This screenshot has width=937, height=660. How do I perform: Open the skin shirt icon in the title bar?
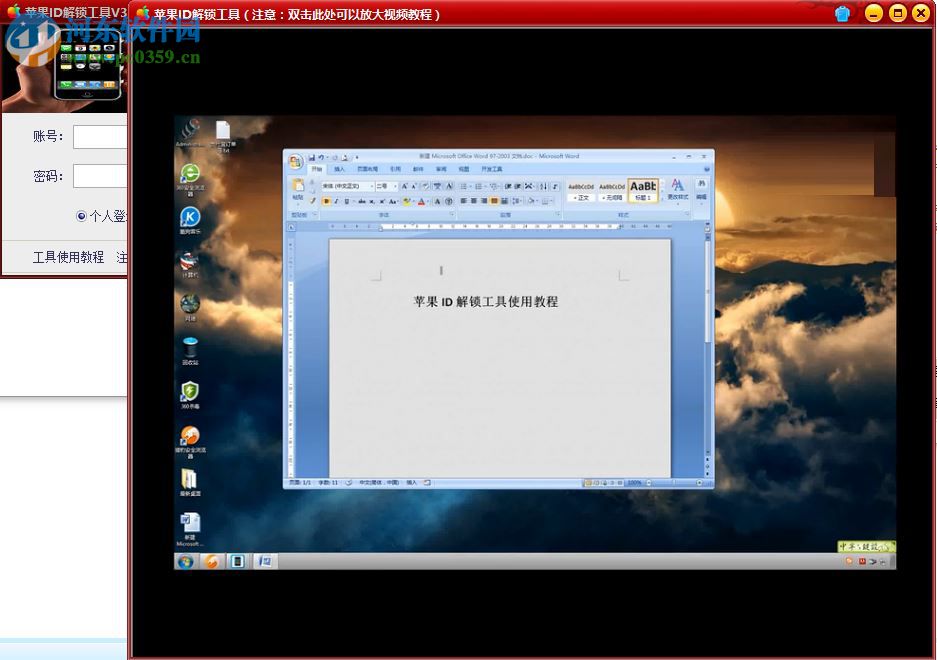(x=843, y=13)
